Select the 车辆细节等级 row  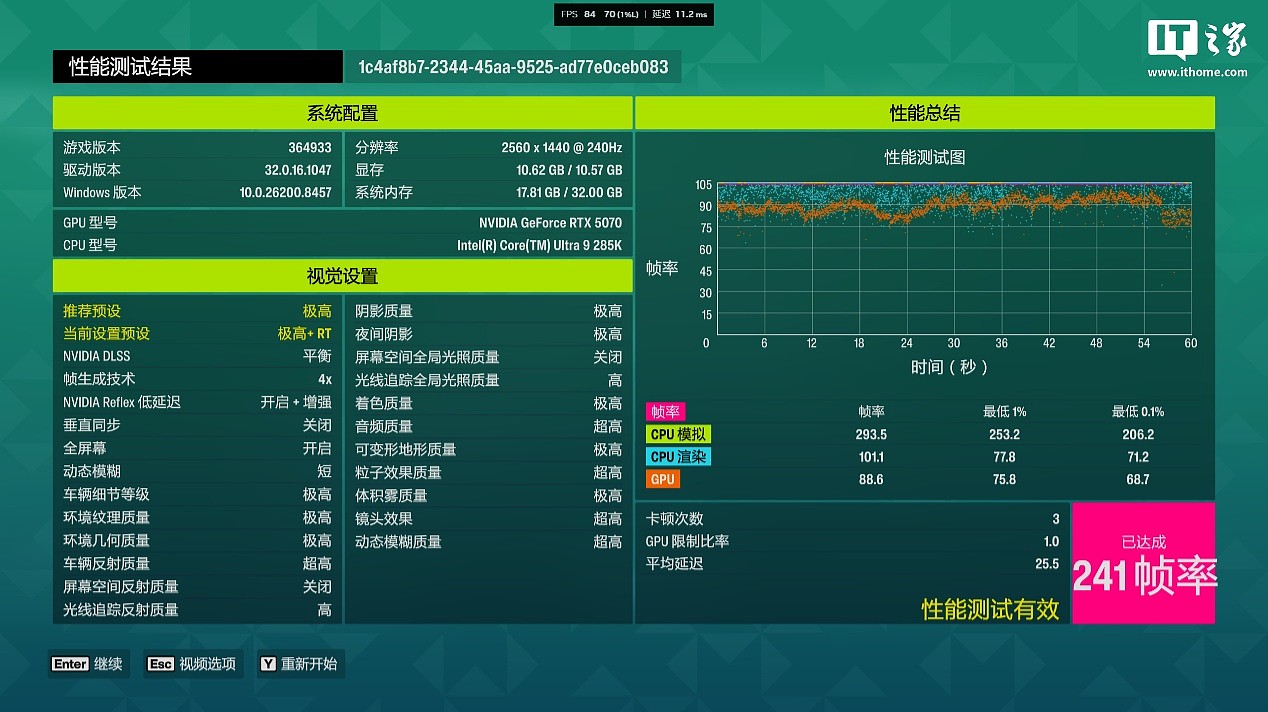click(197, 495)
